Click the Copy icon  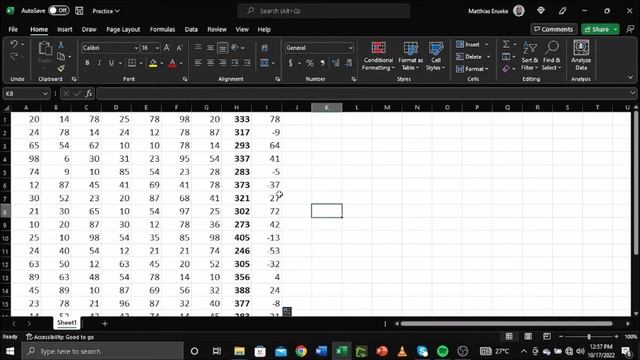click(61, 56)
